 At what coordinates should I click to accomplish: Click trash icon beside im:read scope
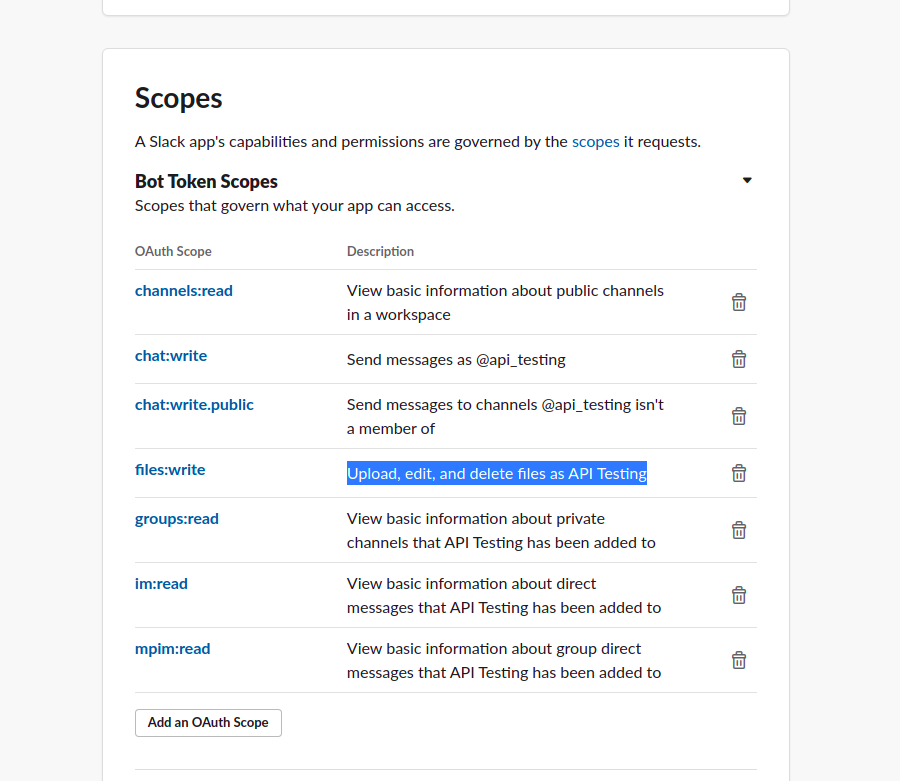(x=739, y=595)
